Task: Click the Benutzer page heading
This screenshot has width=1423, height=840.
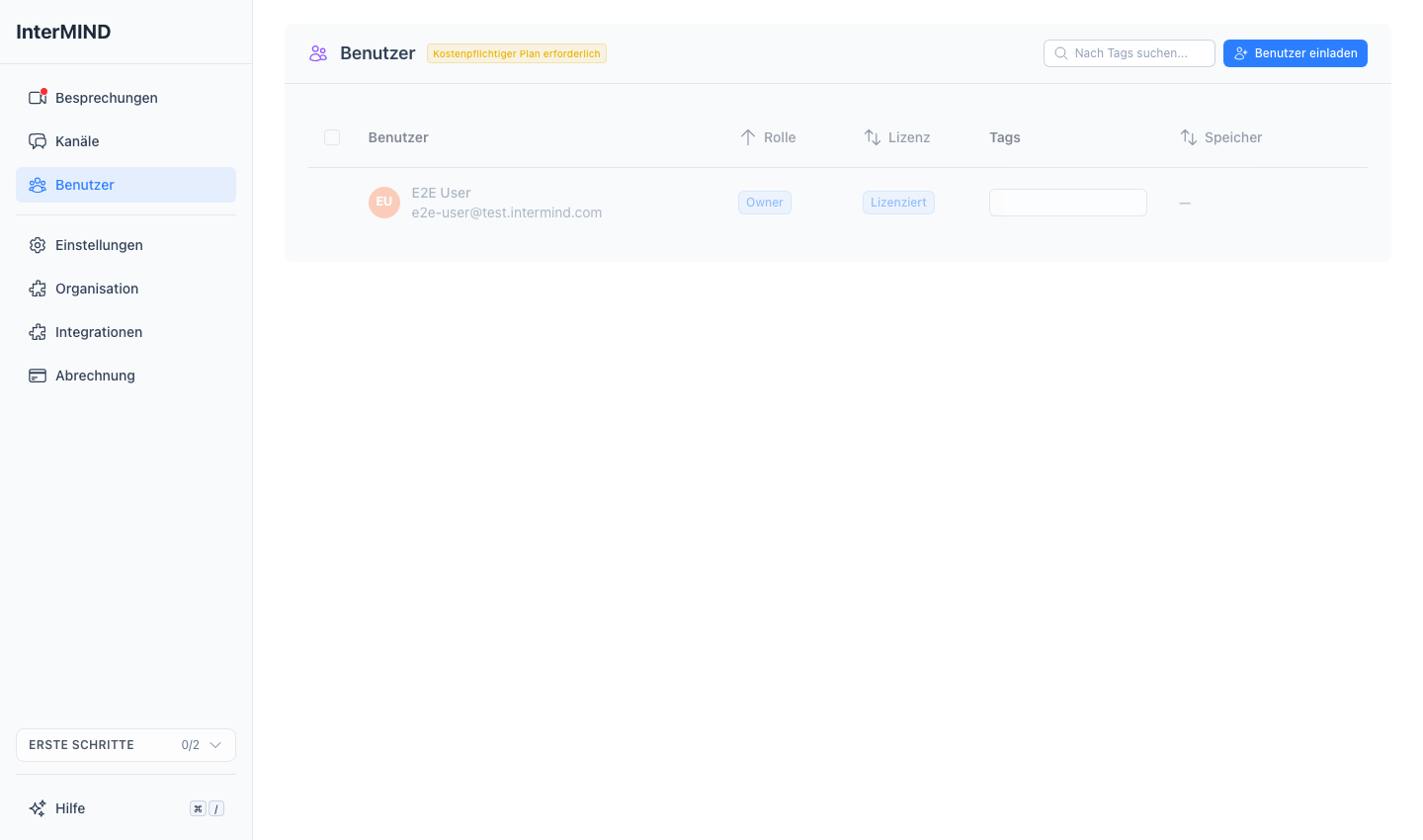Action: tap(377, 53)
